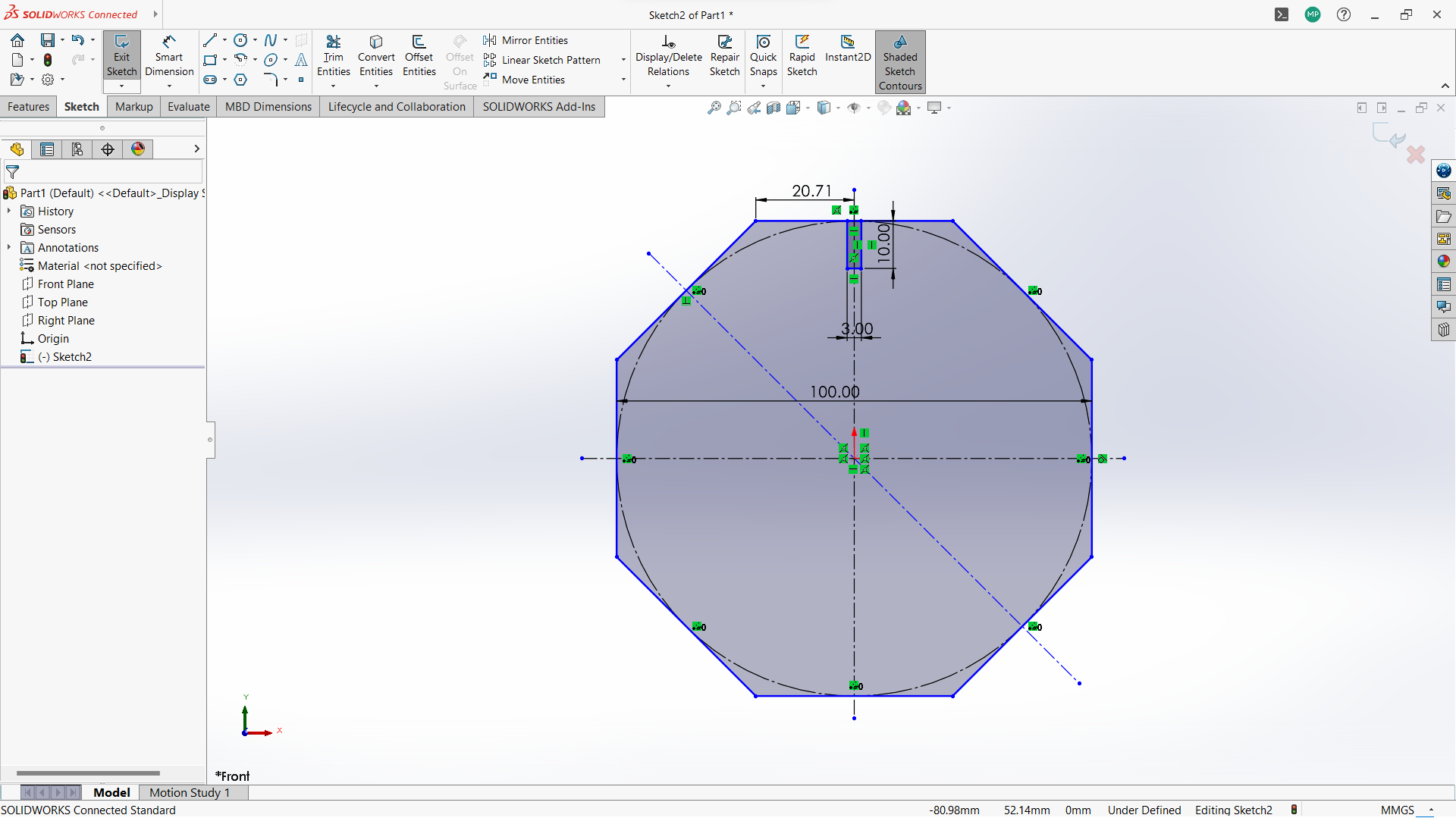Image resolution: width=1456 pixels, height=818 pixels.
Task: Expand Smart Dimension dropdown arrow
Action: click(169, 86)
